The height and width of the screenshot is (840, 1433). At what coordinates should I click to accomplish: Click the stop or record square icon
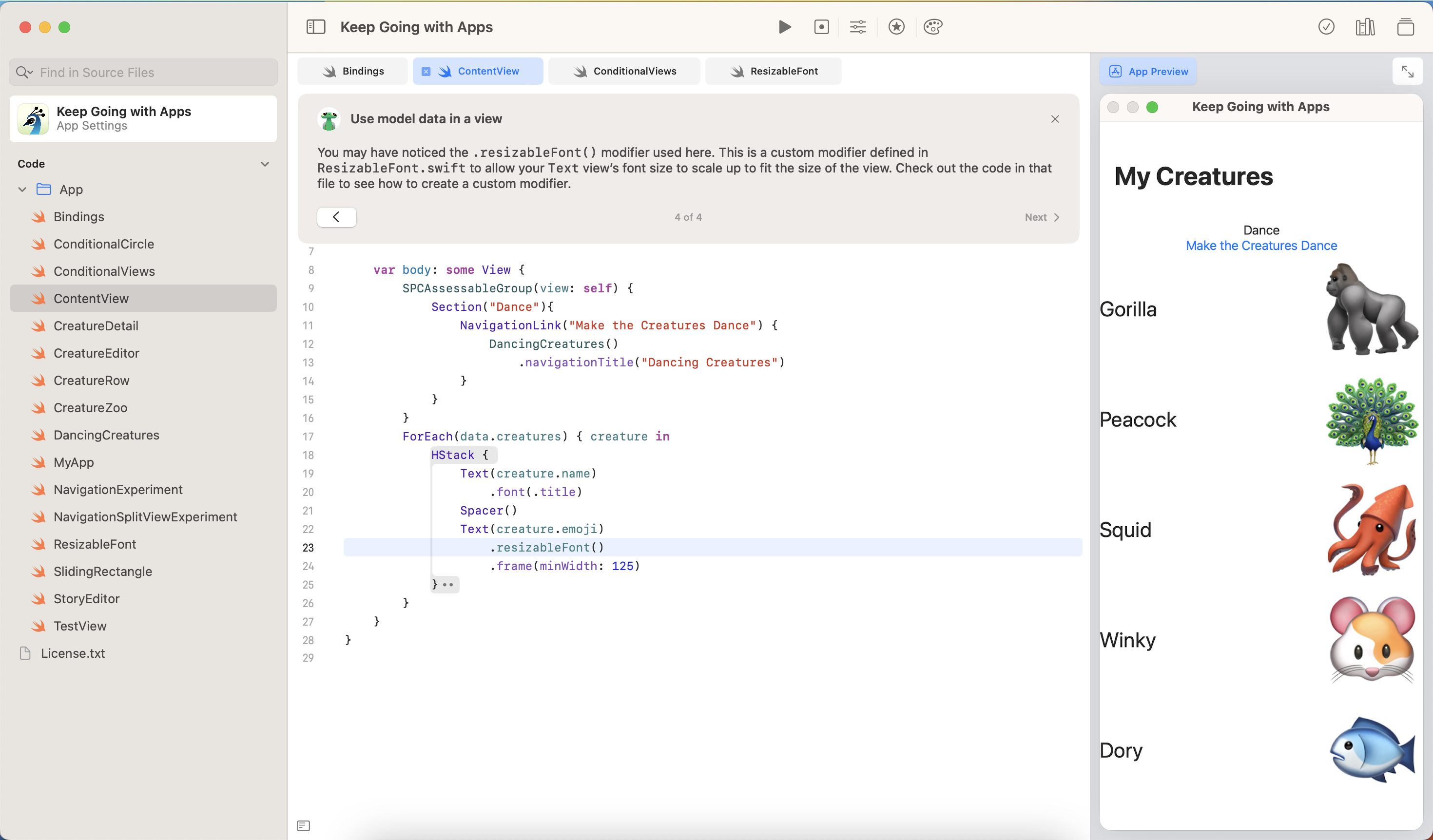[x=821, y=27]
